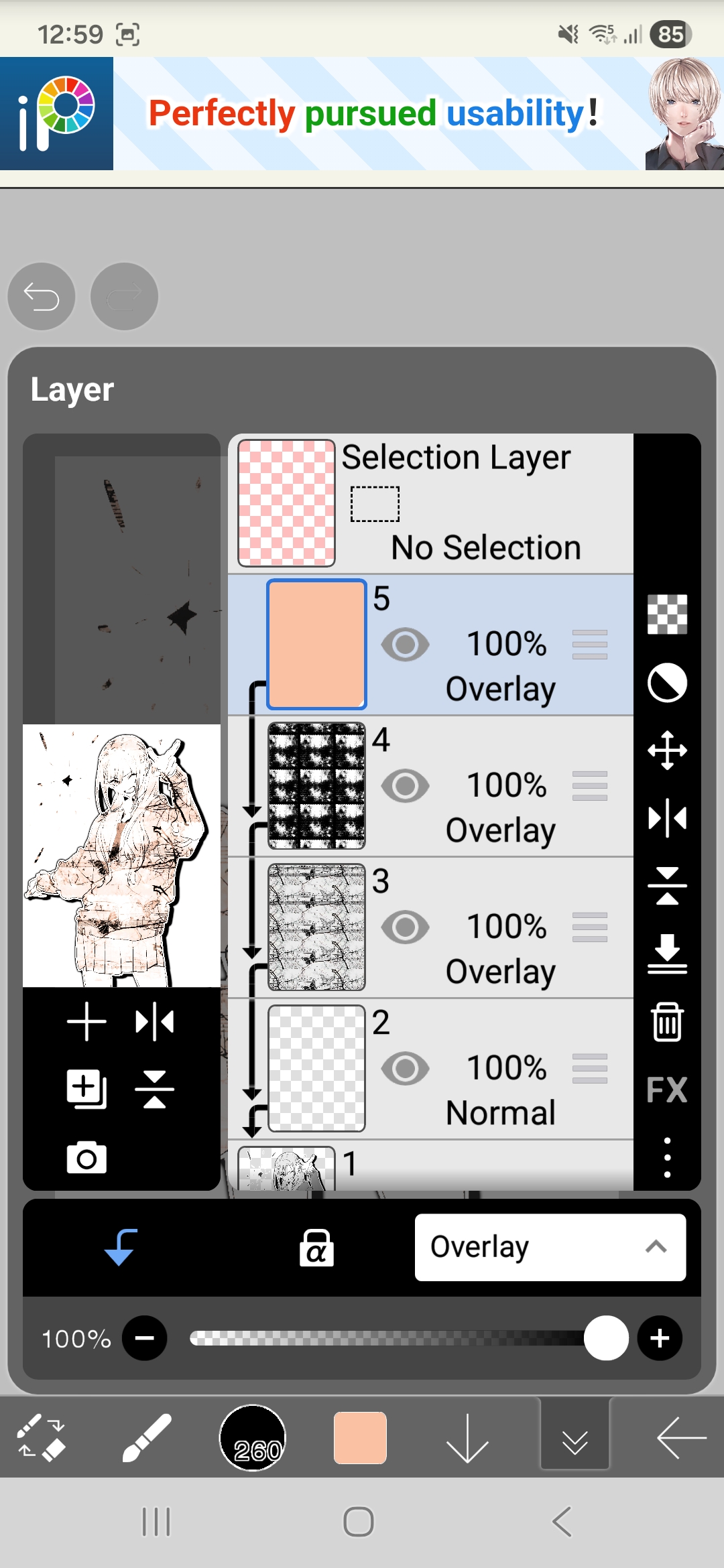Toggle the clipping arrow icon

[121, 1247]
